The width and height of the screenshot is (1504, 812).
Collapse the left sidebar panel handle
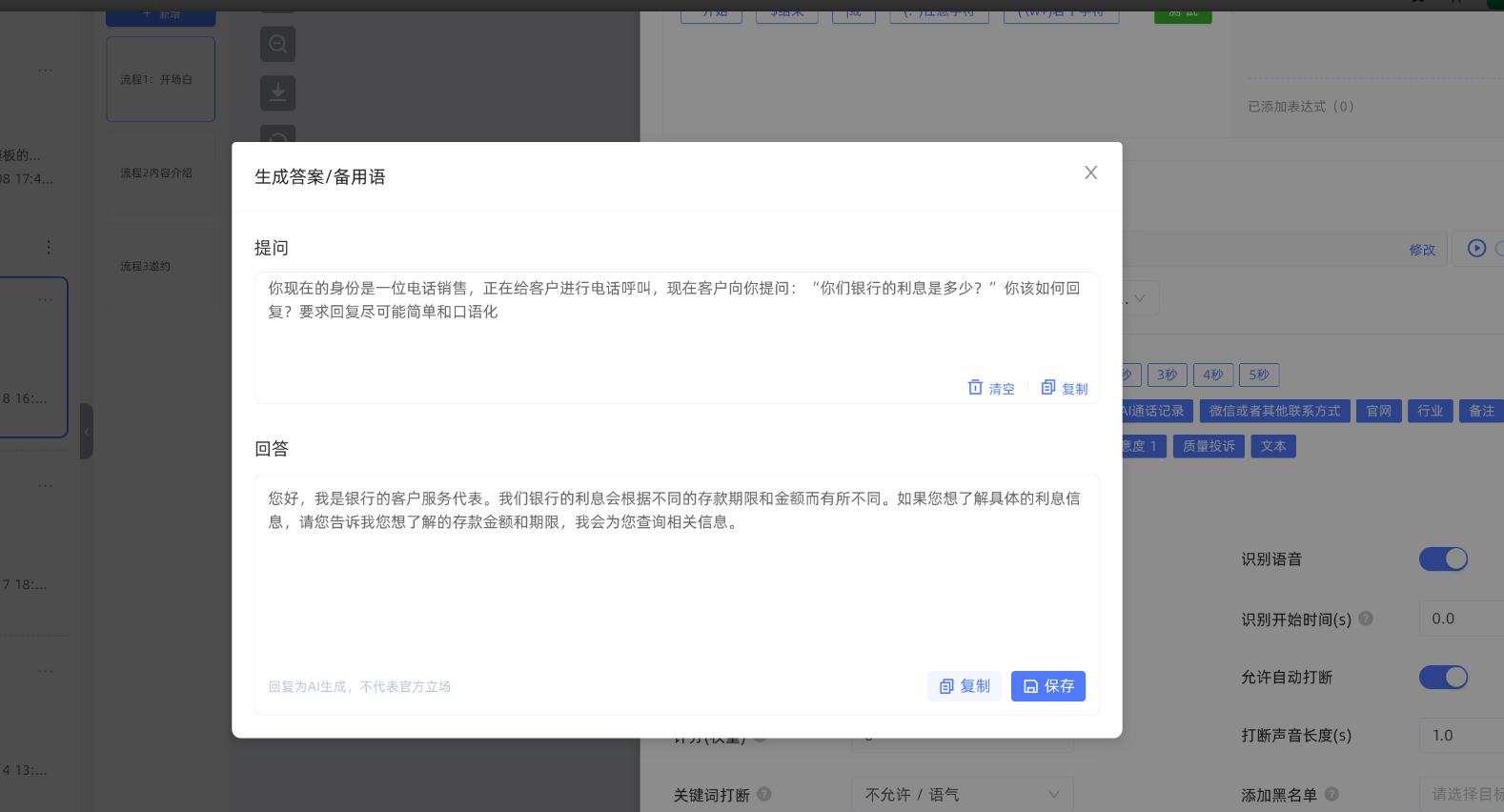tap(87, 432)
